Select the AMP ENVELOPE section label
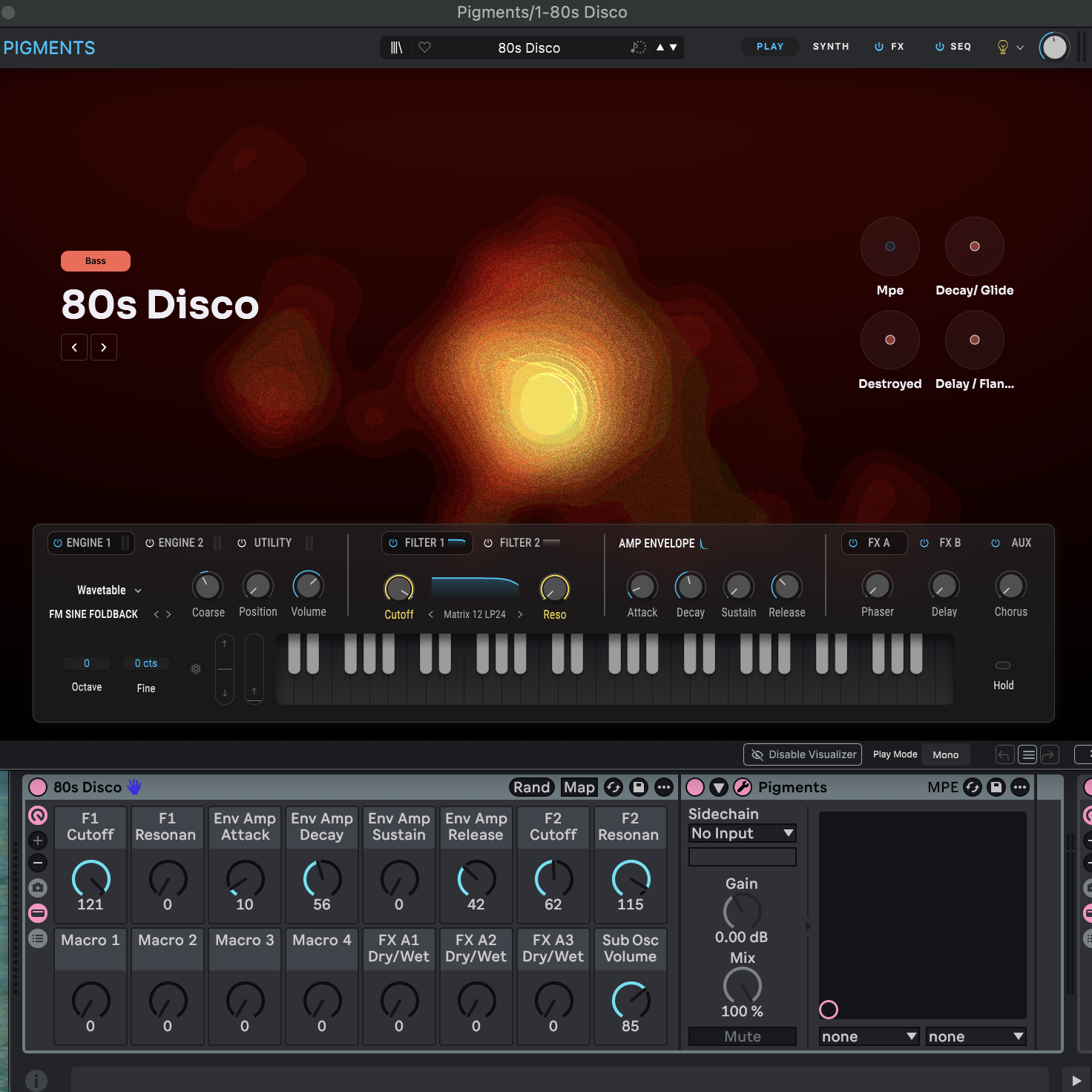The image size is (1092, 1092). [657, 544]
